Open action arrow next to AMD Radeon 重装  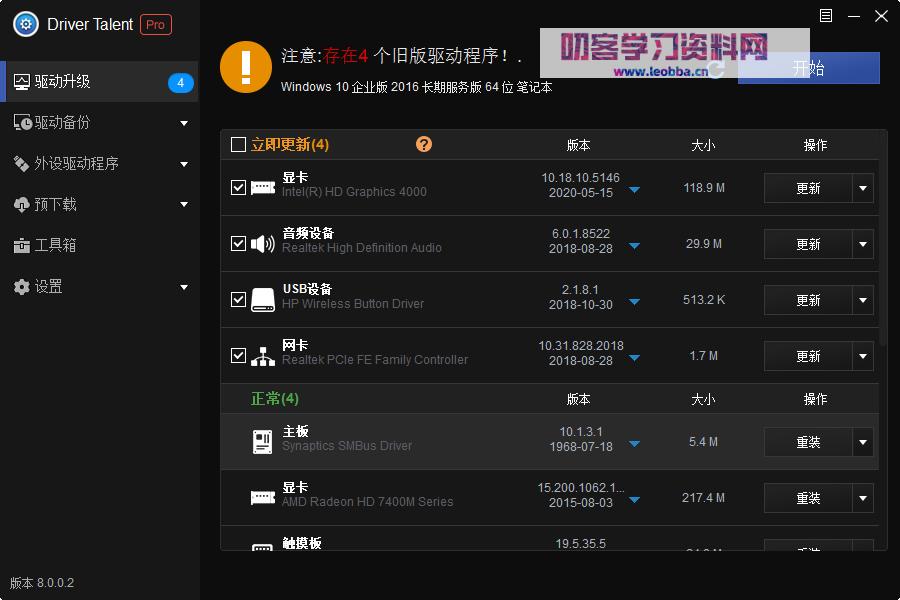(863, 498)
